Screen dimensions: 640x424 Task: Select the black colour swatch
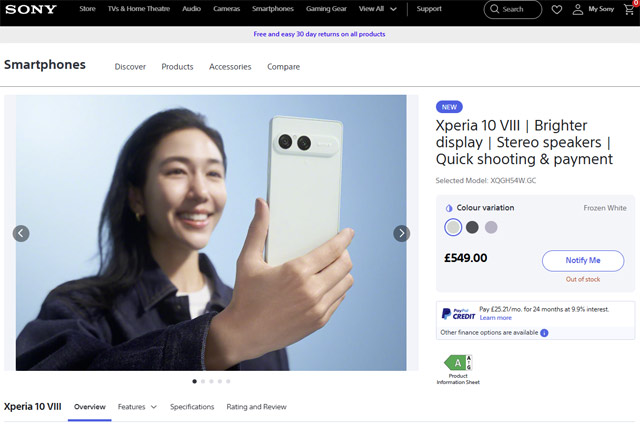click(x=472, y=227)
